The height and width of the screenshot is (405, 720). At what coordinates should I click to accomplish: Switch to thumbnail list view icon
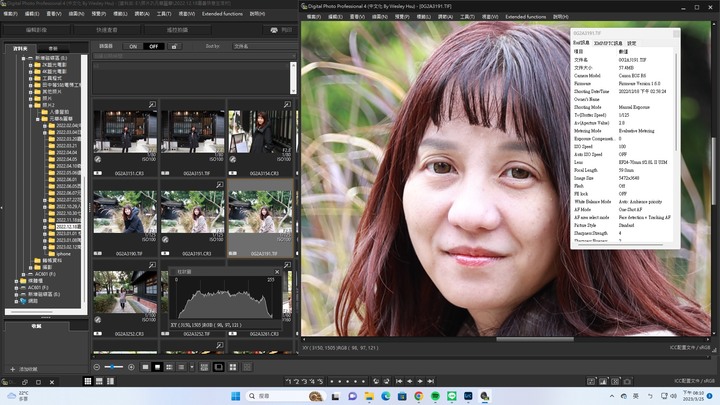pyautogui.click(x=181, y=367)
